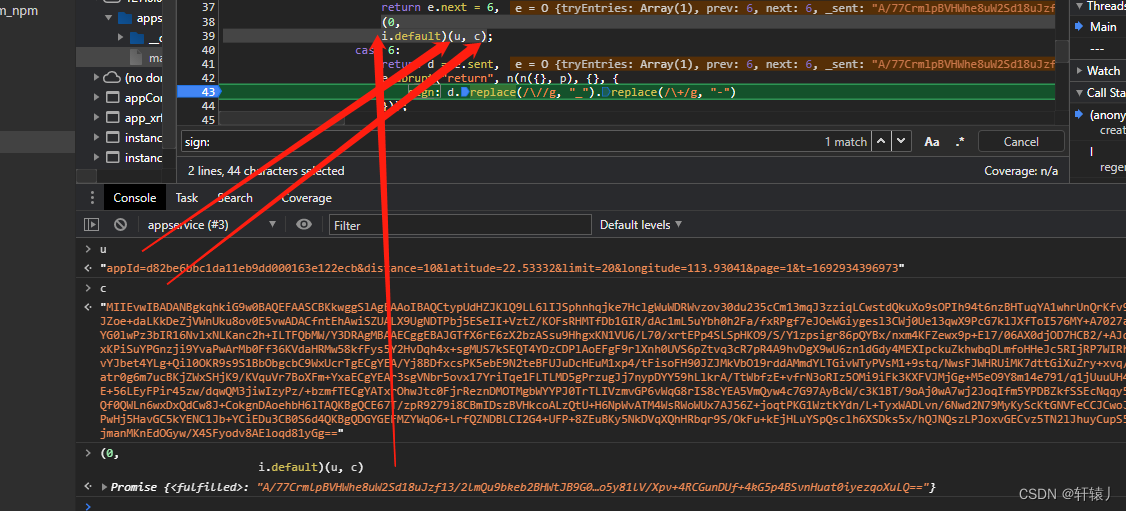
Task: Set breakpoint on line number 39
Action: 208,36
